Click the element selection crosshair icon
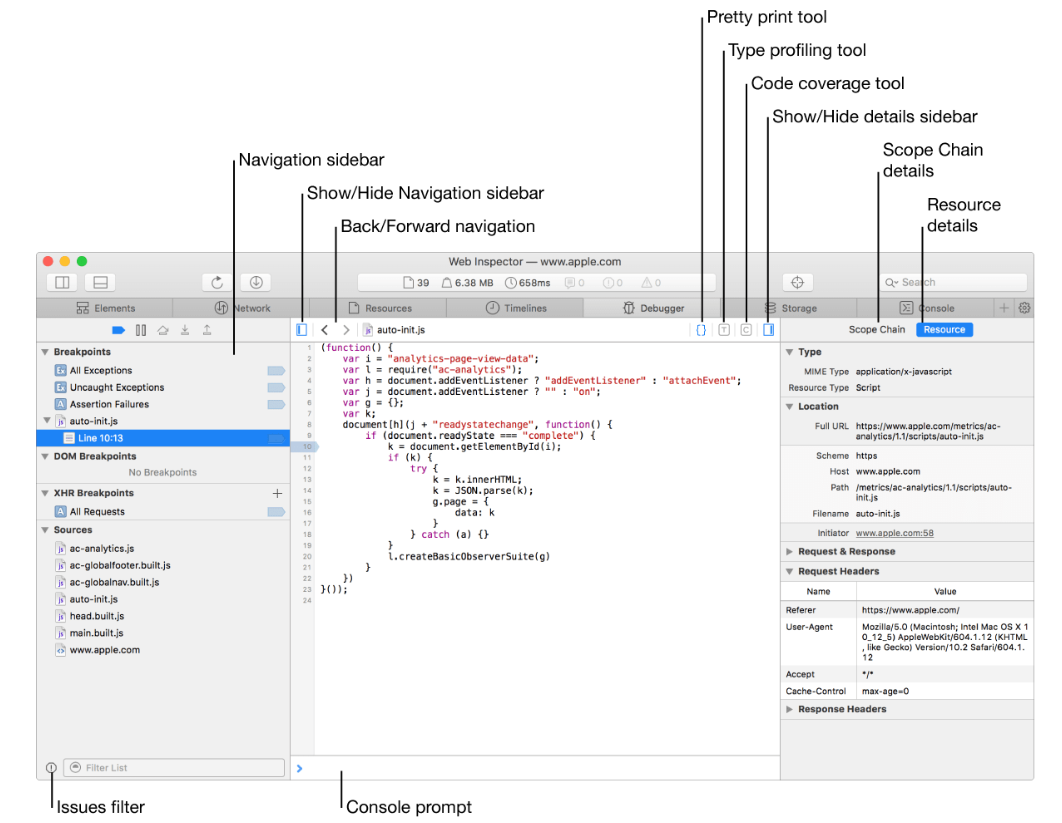1062x823 pixels. coord(798,282)
